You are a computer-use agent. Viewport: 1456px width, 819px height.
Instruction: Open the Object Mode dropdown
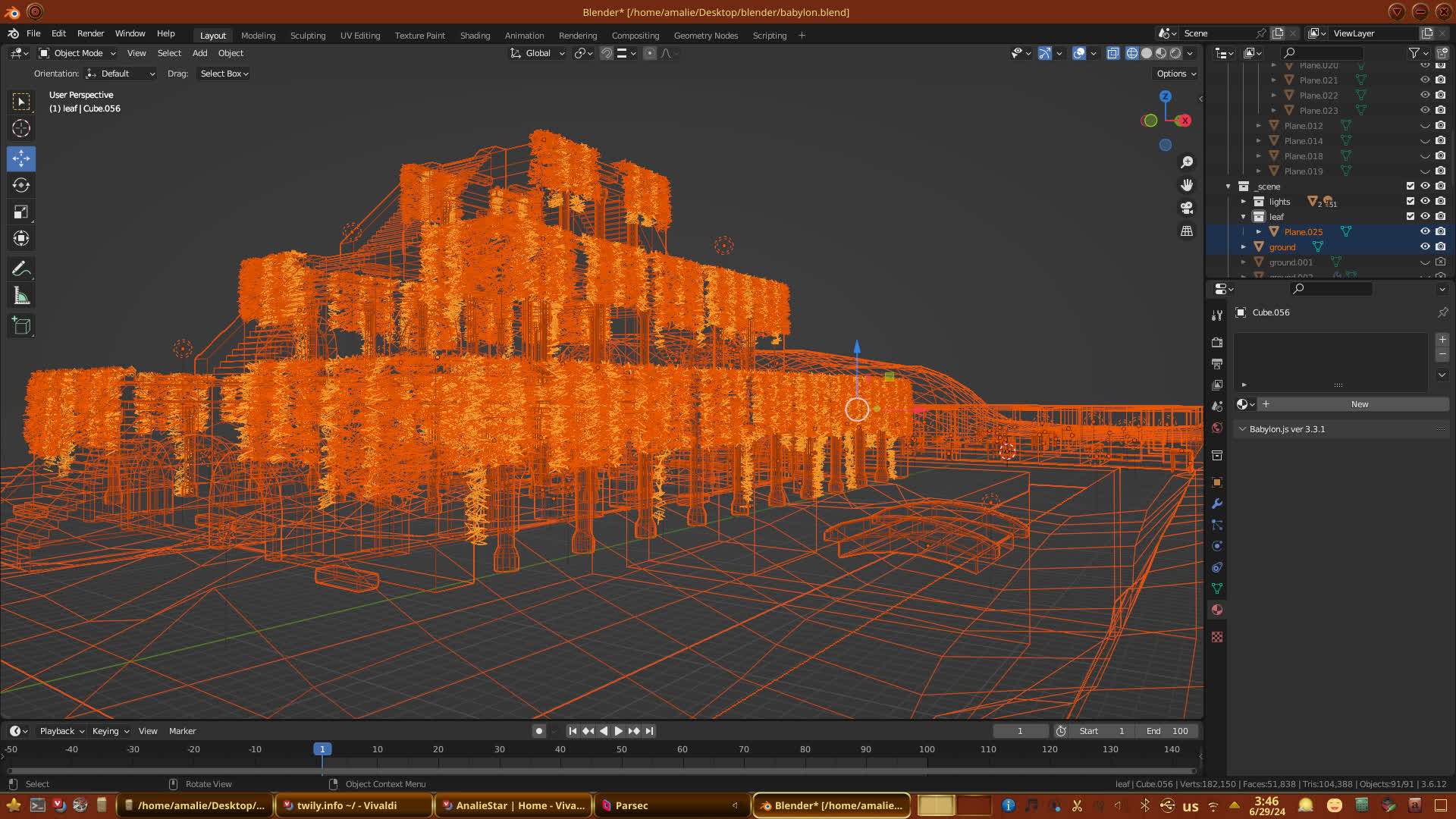pyautogui.click(x=77, y=53)
